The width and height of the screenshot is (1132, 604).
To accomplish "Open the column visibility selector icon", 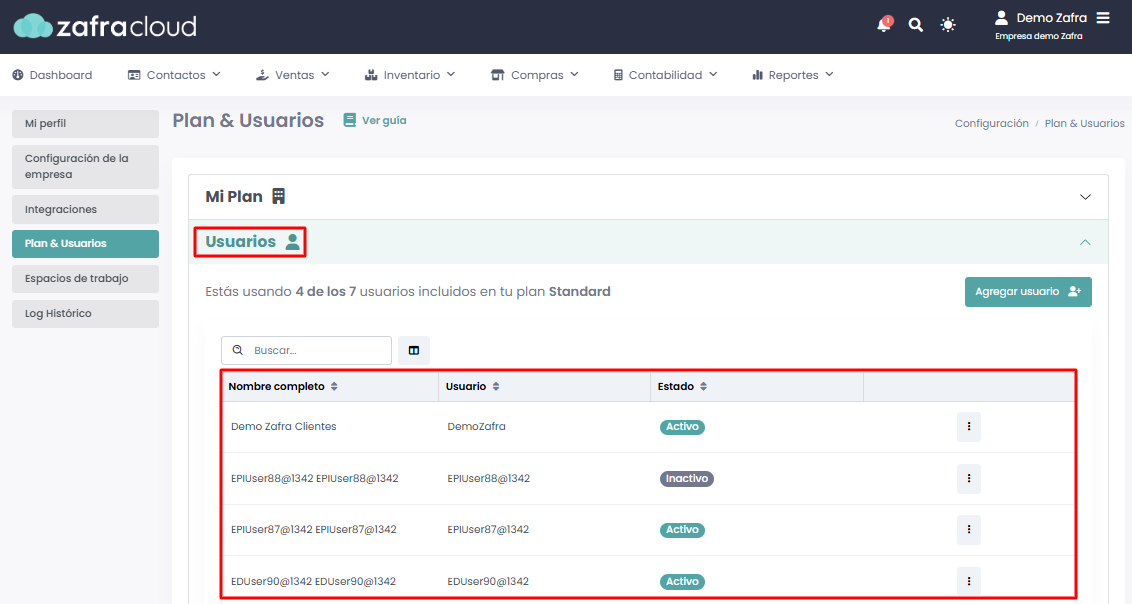I will (x=413, y=350).
